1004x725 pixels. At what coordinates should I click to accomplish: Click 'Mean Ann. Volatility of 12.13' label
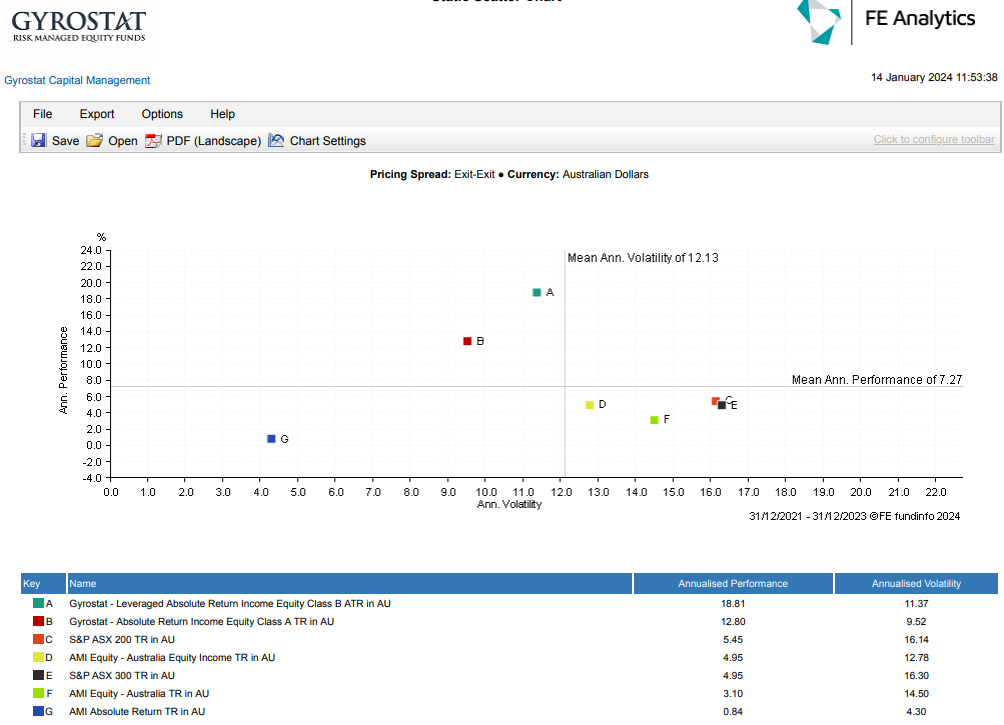coord(643,258)
